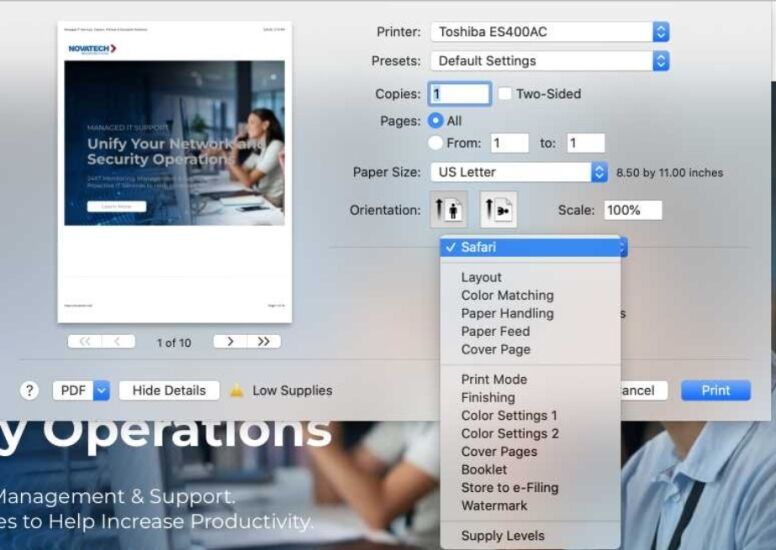Choose Color Matching from the menu
This screenshot has height=550, width=776.
(507, 296)
